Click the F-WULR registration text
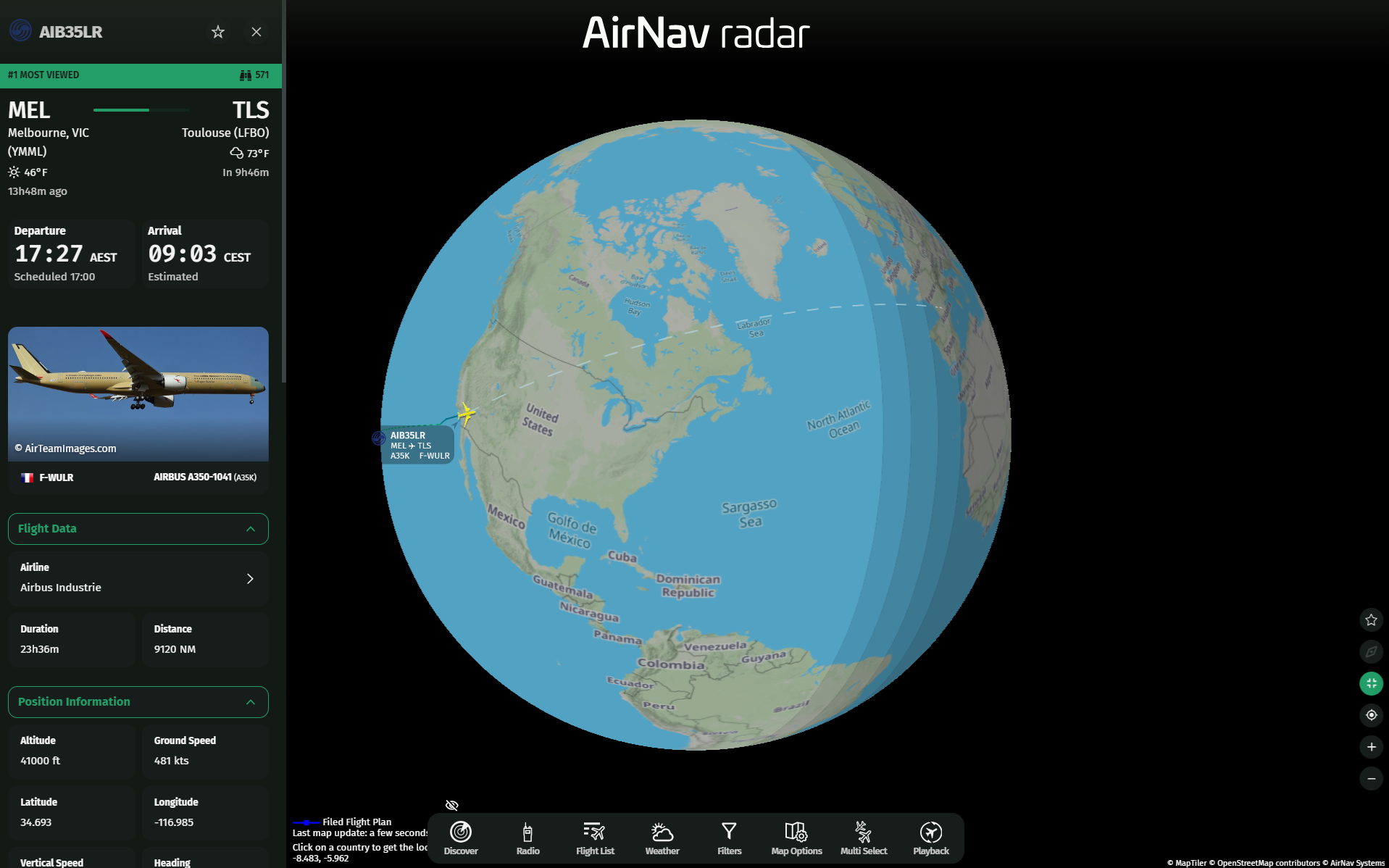 pyautogui.click(x=57, y=477)
